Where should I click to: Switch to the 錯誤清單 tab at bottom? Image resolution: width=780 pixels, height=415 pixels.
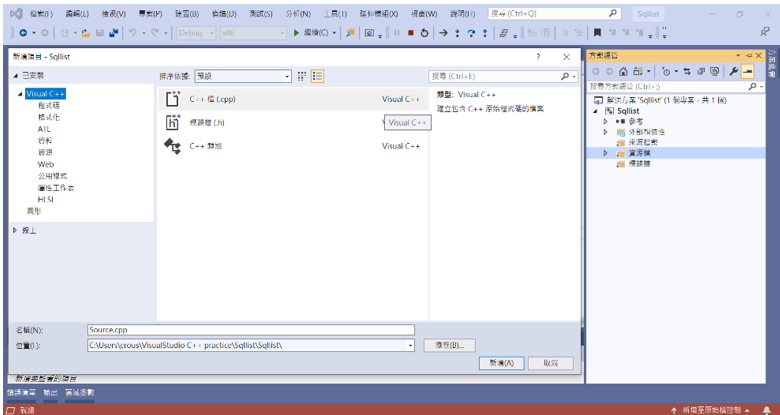point(21,392)
